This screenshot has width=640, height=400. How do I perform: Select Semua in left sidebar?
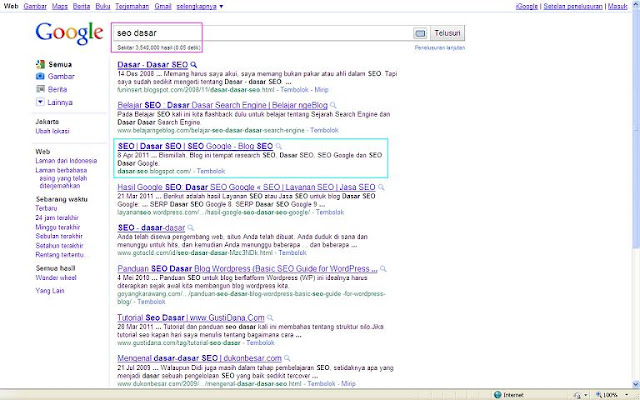tap(60, 64)
